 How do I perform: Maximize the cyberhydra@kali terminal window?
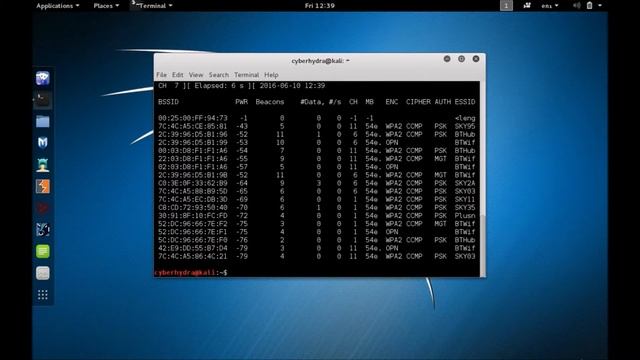coord(461,59)
